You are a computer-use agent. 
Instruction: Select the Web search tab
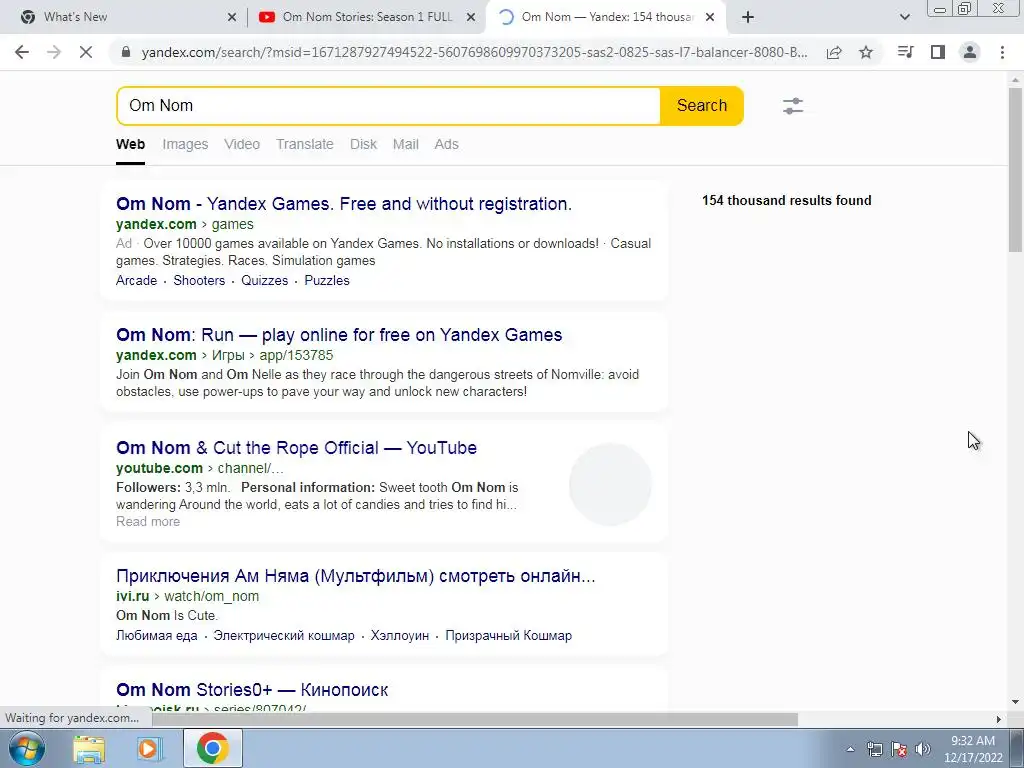click(131, 144)
